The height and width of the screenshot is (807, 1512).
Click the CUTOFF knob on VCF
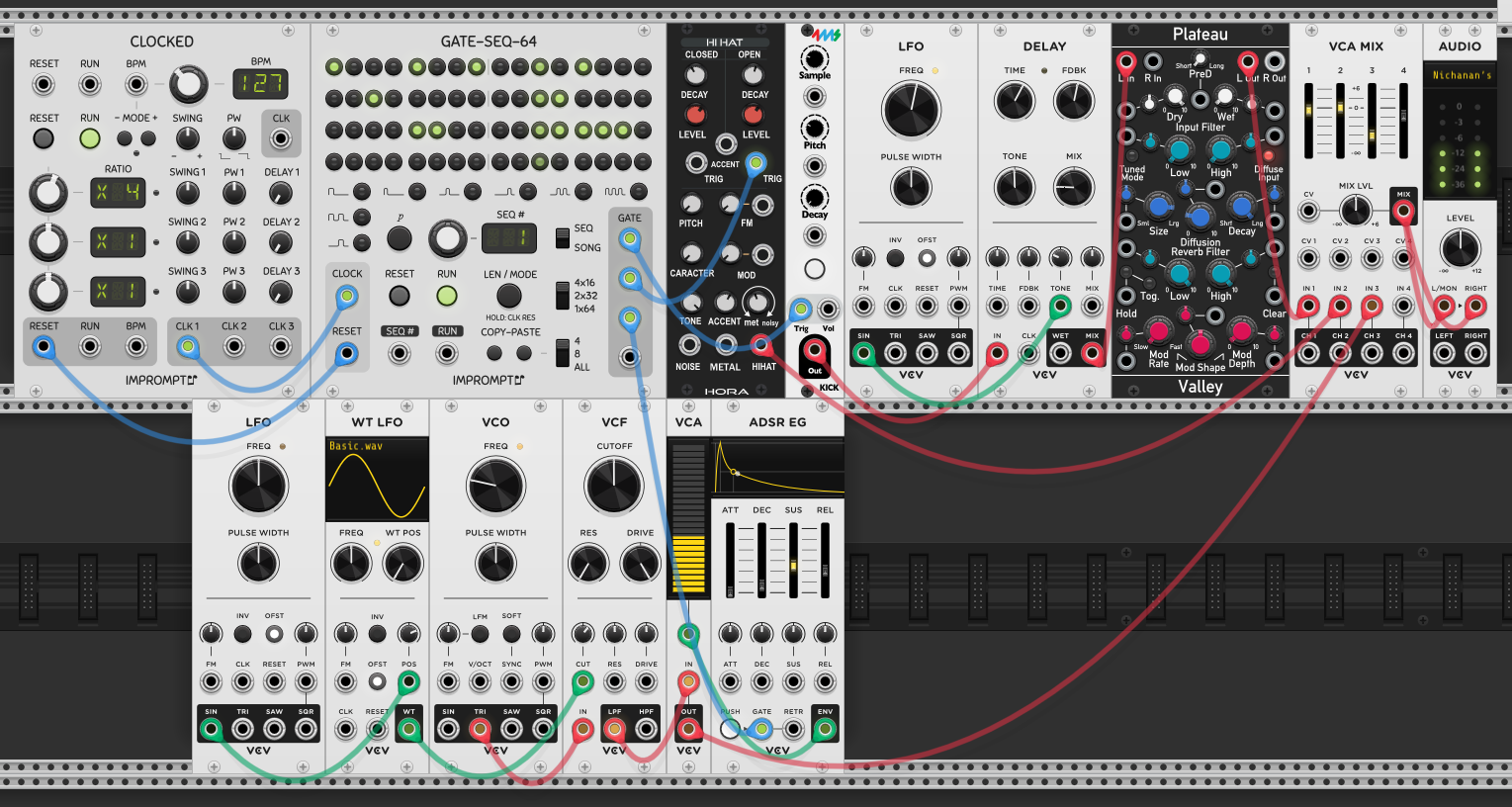tap(614, 486)
